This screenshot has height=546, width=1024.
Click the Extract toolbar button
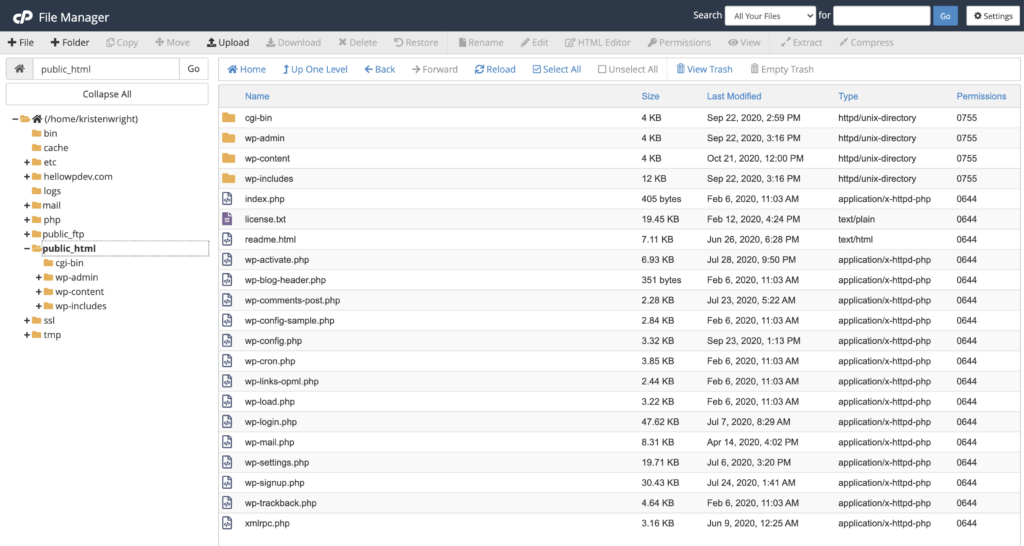pos(801,42)
